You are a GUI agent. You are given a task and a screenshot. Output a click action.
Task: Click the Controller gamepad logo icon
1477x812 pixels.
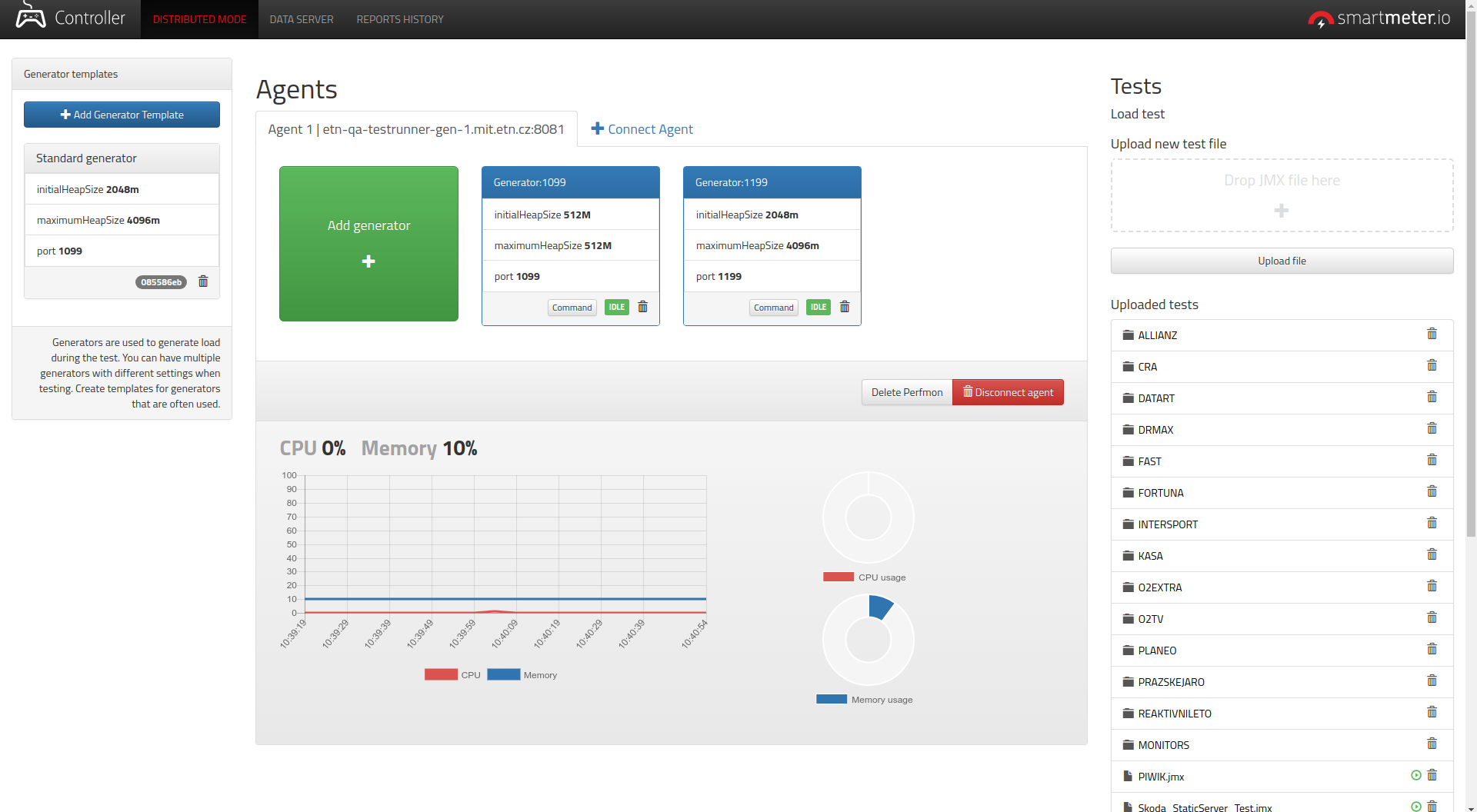(31, 15)
